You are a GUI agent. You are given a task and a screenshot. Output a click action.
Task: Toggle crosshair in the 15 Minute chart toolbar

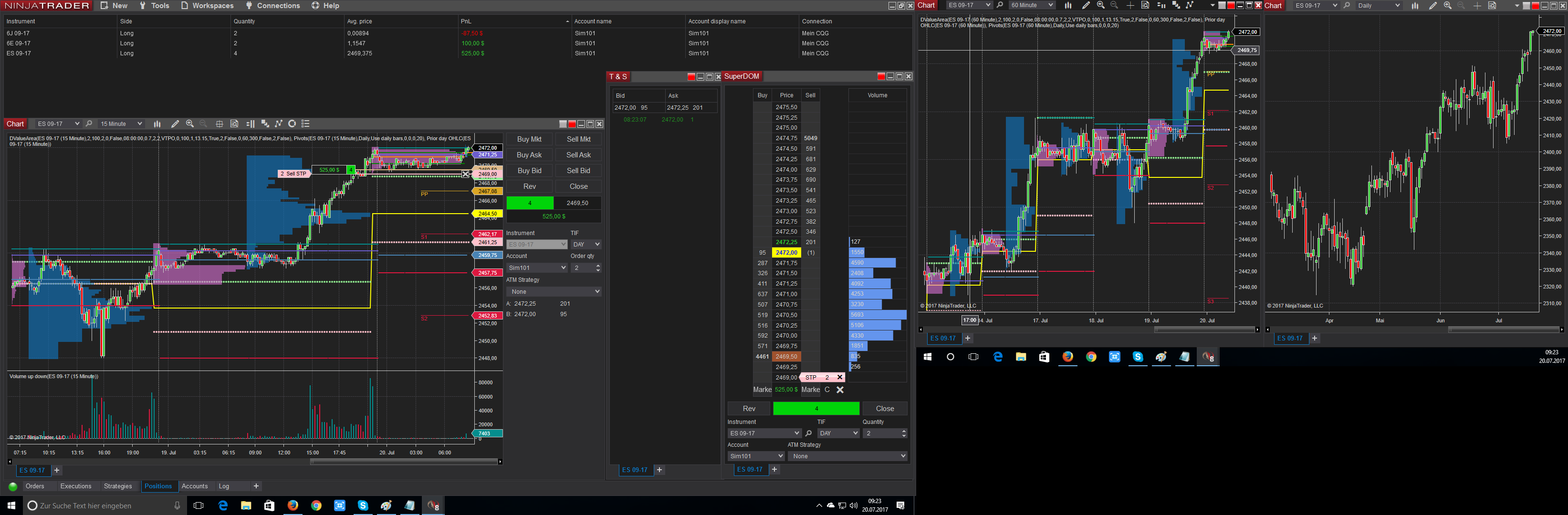[x=220, y=124]
